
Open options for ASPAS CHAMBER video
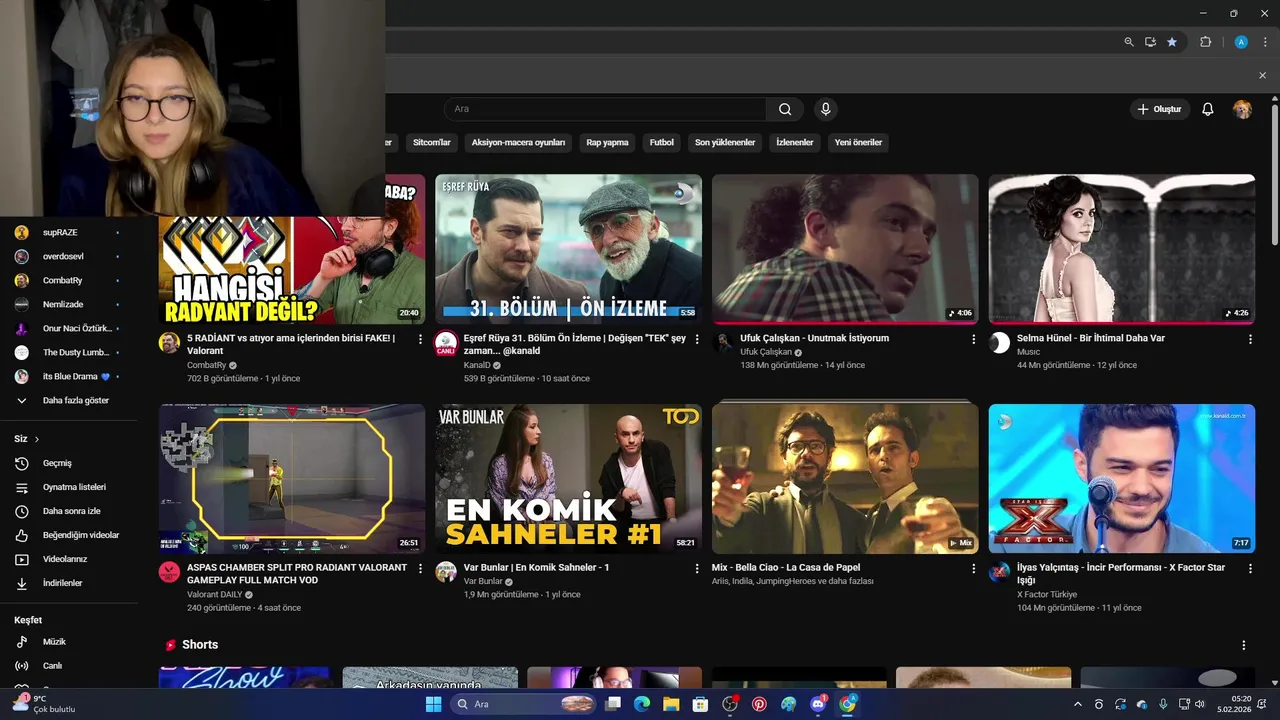420,568
